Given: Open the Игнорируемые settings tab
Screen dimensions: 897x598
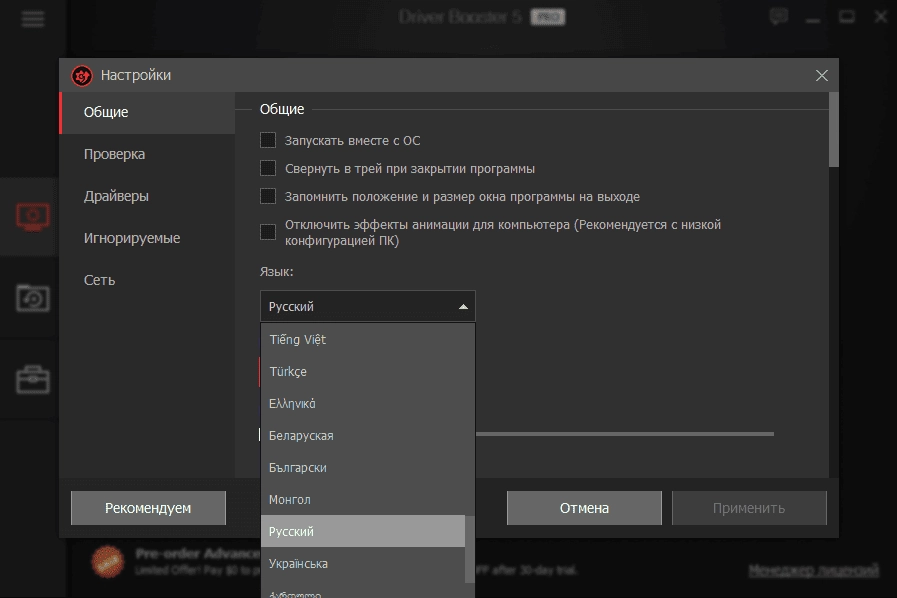Looking at the screenshot, I should click(148, 238).
